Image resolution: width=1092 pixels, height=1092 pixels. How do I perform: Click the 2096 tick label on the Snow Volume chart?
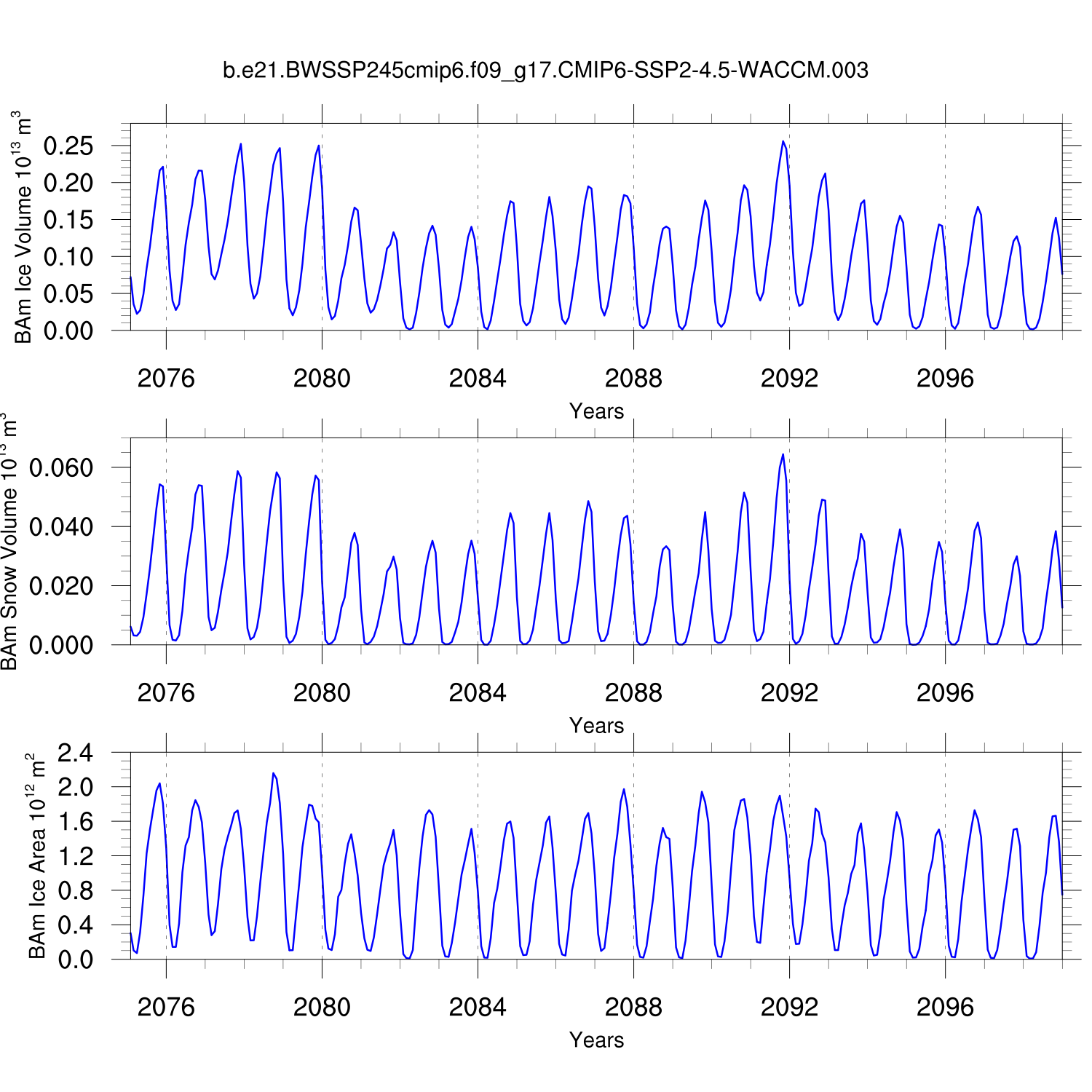point(945,693)
